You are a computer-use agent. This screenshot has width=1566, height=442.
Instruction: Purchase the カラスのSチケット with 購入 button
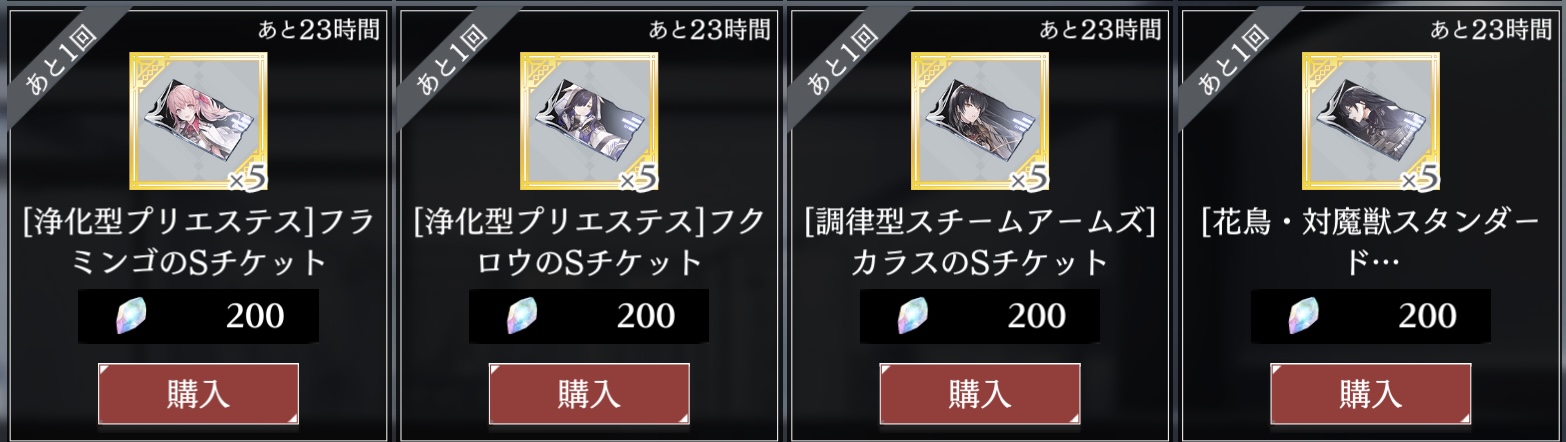[980, 393]
